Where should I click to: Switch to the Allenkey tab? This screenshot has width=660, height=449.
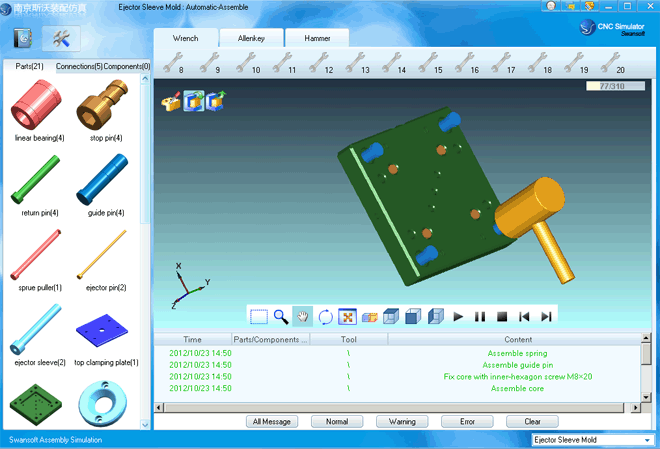tap(251, 38)
